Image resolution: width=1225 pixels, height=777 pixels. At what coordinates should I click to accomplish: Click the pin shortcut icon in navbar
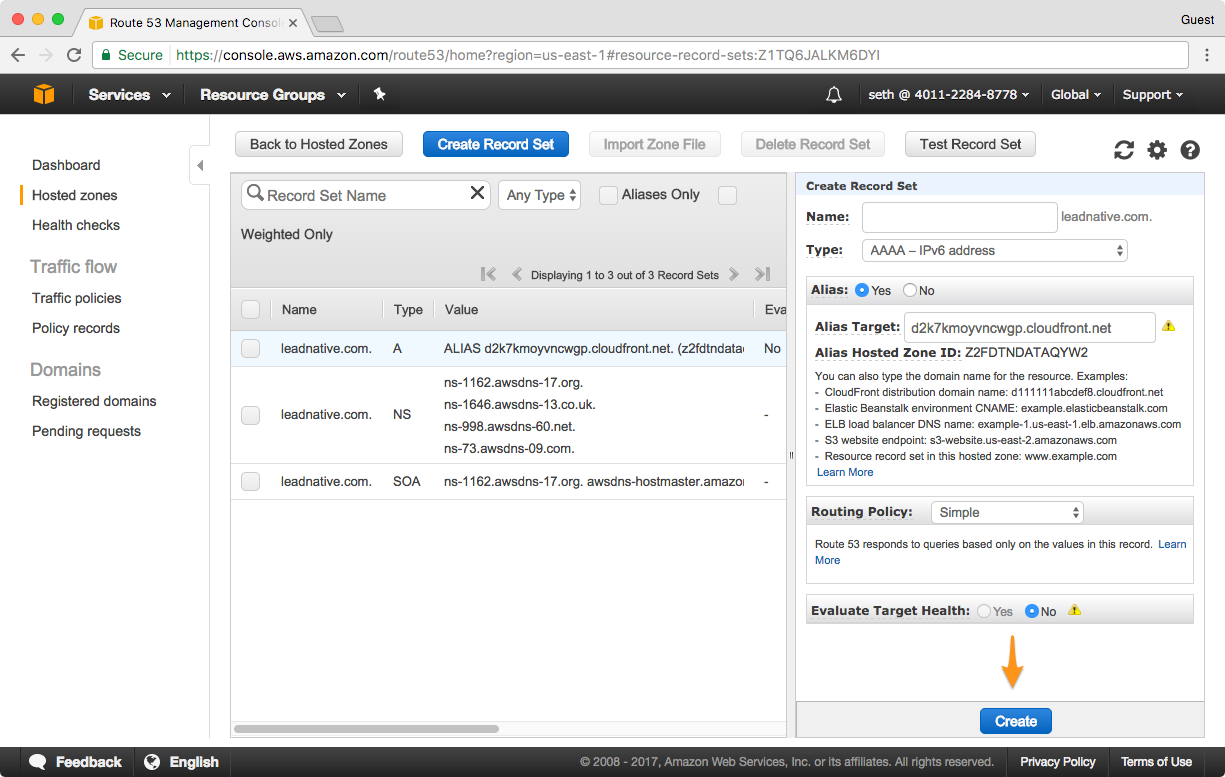pyautogui.click(x=379, y=94)
